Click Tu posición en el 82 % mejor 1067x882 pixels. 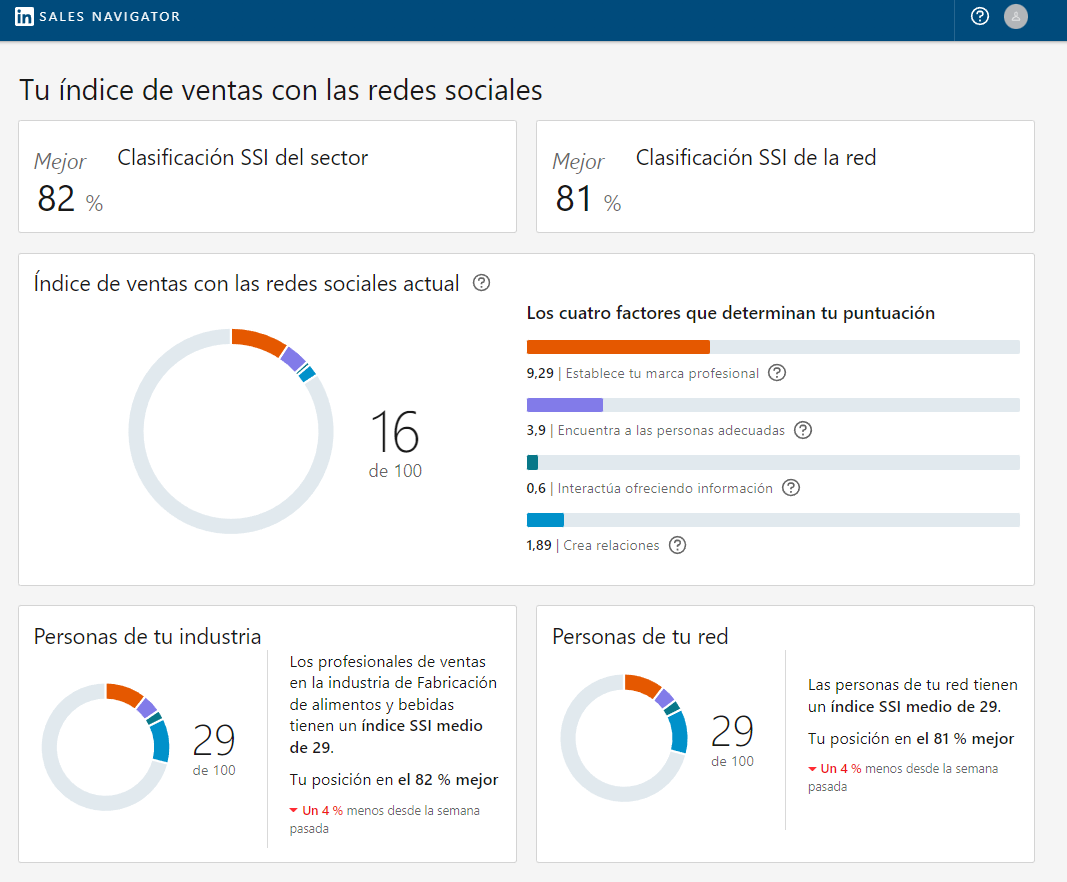[x=394, y=780]
